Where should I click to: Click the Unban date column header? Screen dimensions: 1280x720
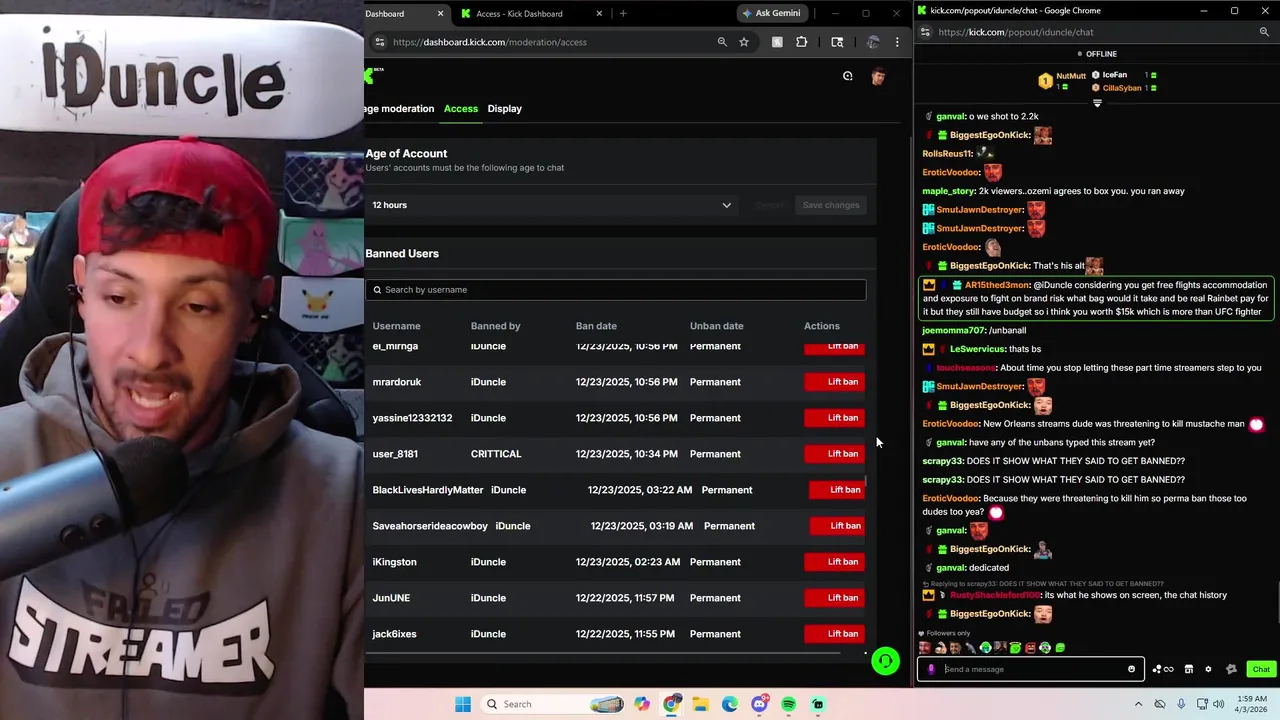[x=717, y=326]
